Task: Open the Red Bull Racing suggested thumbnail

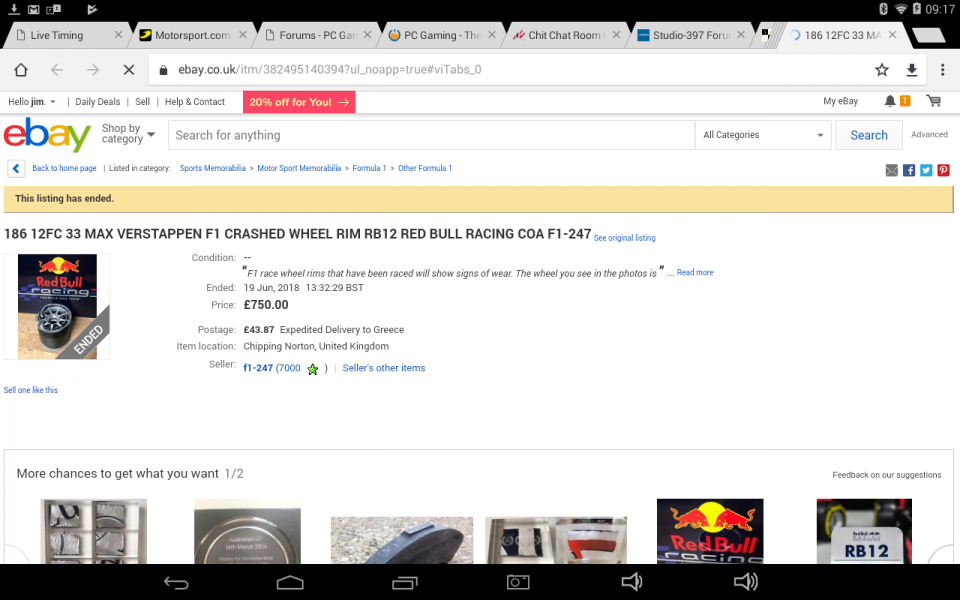Action: coord(710,531)
